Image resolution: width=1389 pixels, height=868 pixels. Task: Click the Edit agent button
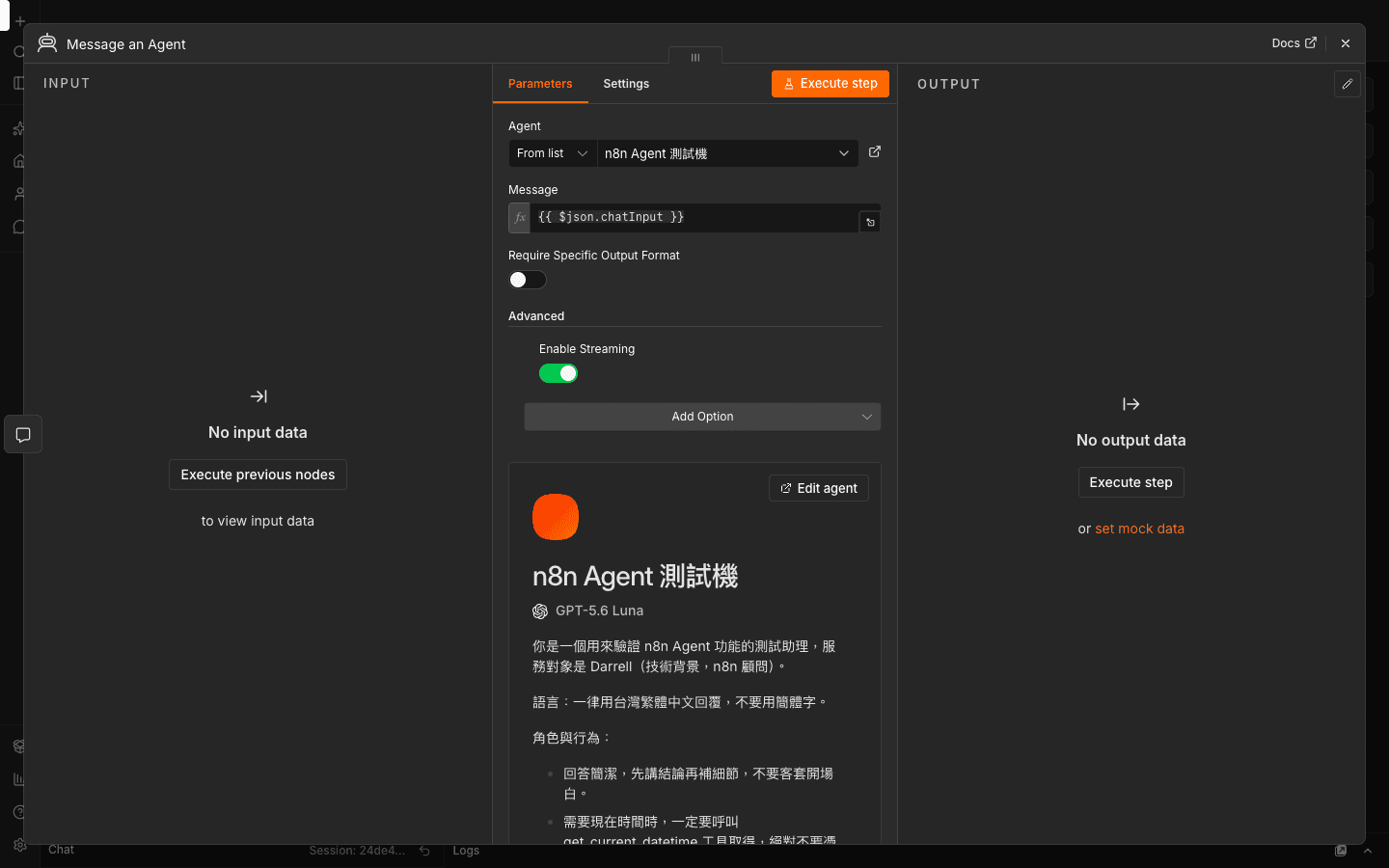819,488
